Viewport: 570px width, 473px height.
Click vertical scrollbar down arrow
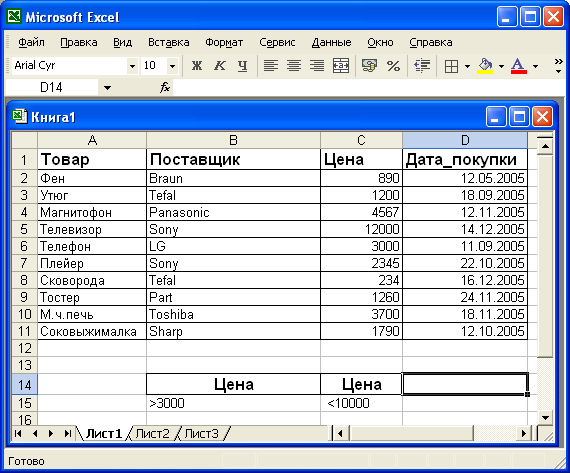click(545, 418)
